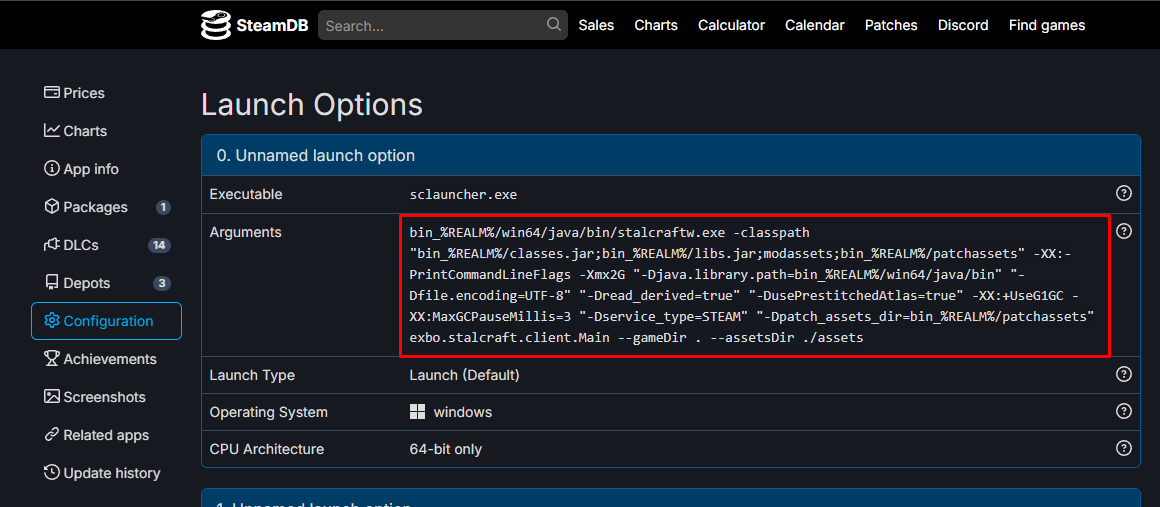Image resolution: width=1160 pixels, height=507 pixels.
Task: Select the Update history sidebar tab
Action: coord(107,472)
